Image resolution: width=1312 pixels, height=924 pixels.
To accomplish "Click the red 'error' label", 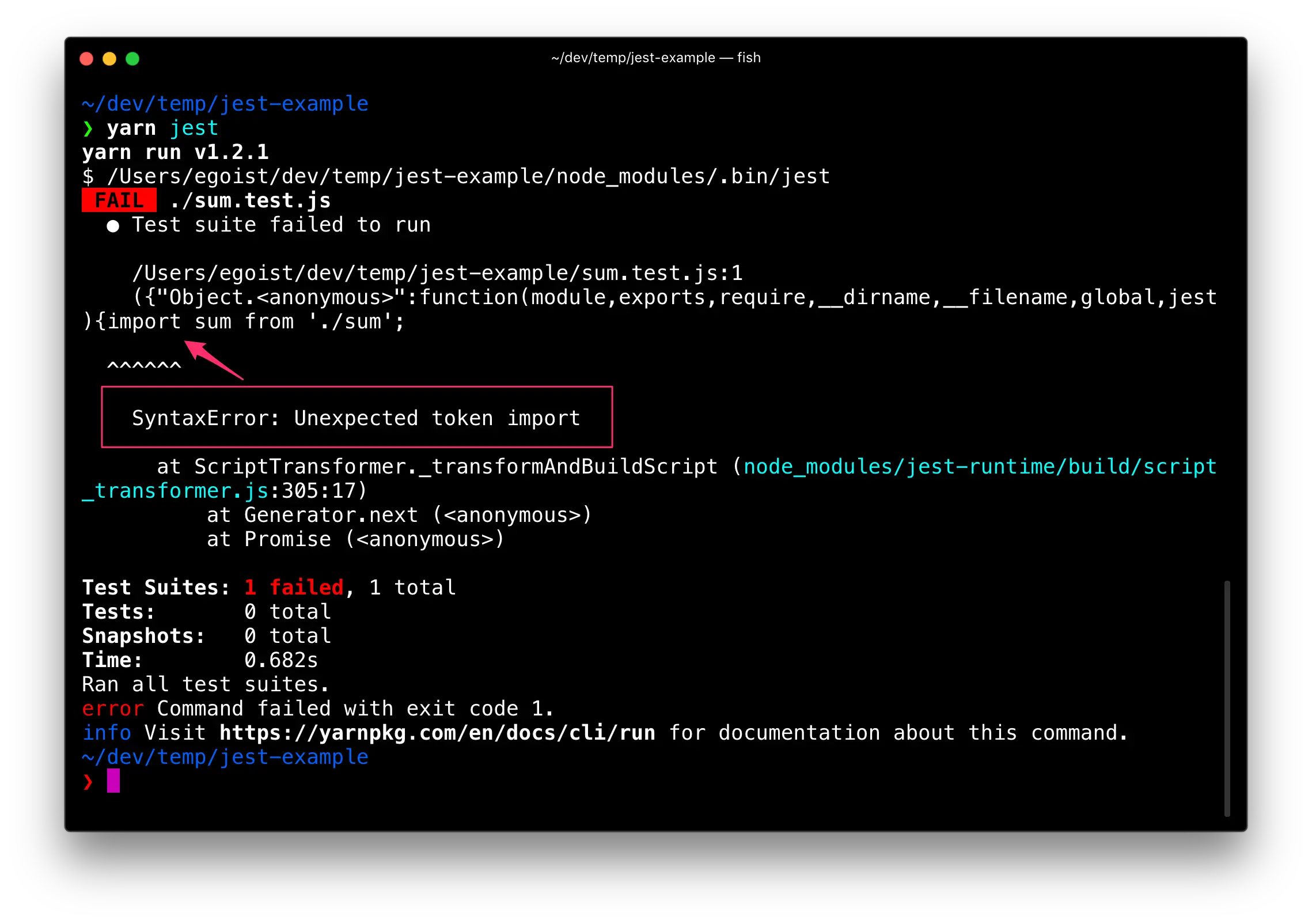I will (x=113, y=709).
